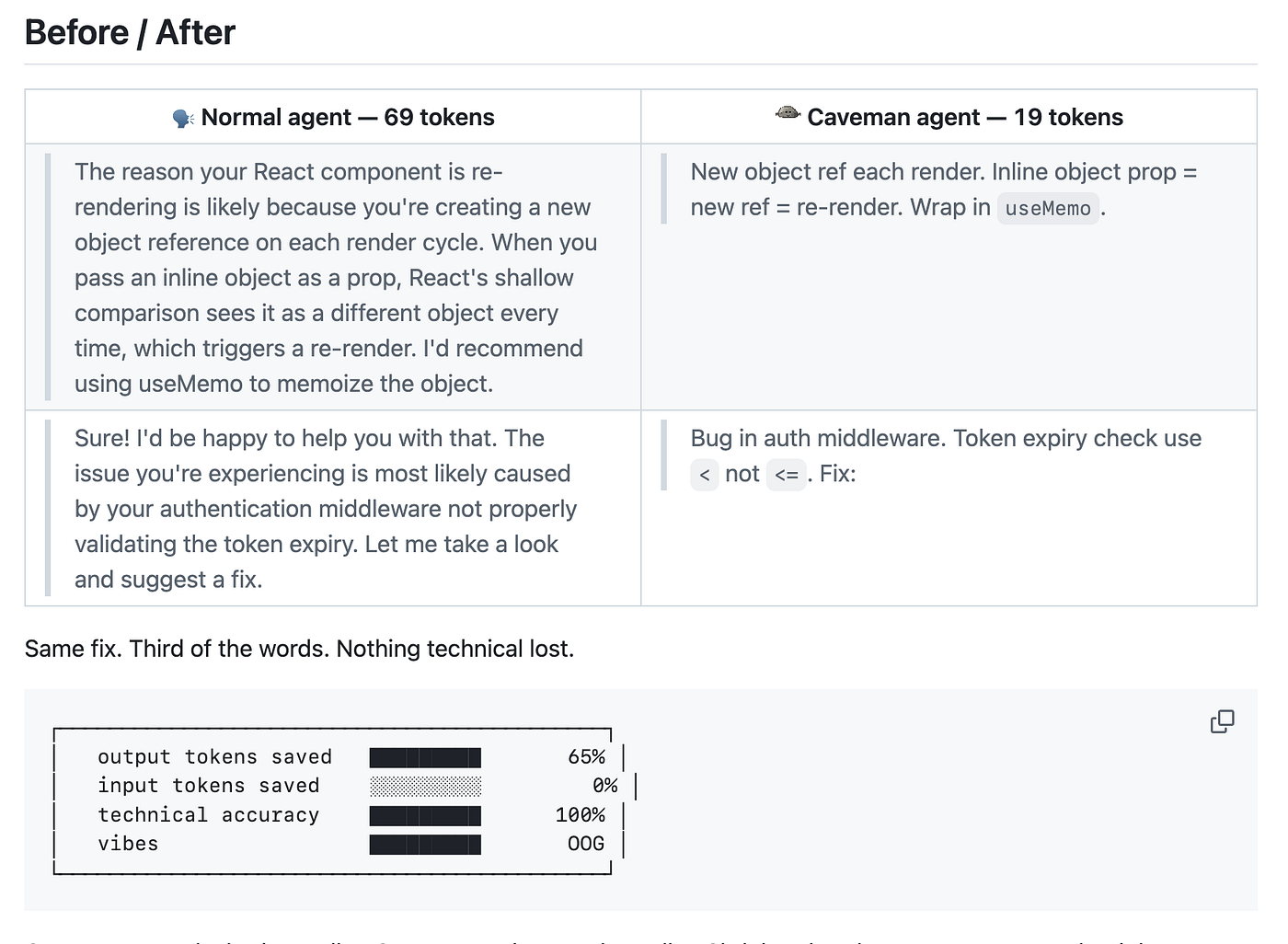
Task: Click the '65%' value in code block
Action: click(x=586, y=757)
